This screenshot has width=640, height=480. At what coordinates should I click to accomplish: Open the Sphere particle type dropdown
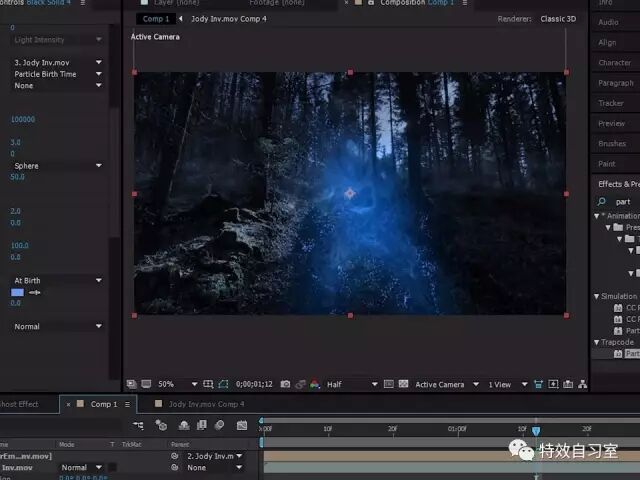[58, 166]
